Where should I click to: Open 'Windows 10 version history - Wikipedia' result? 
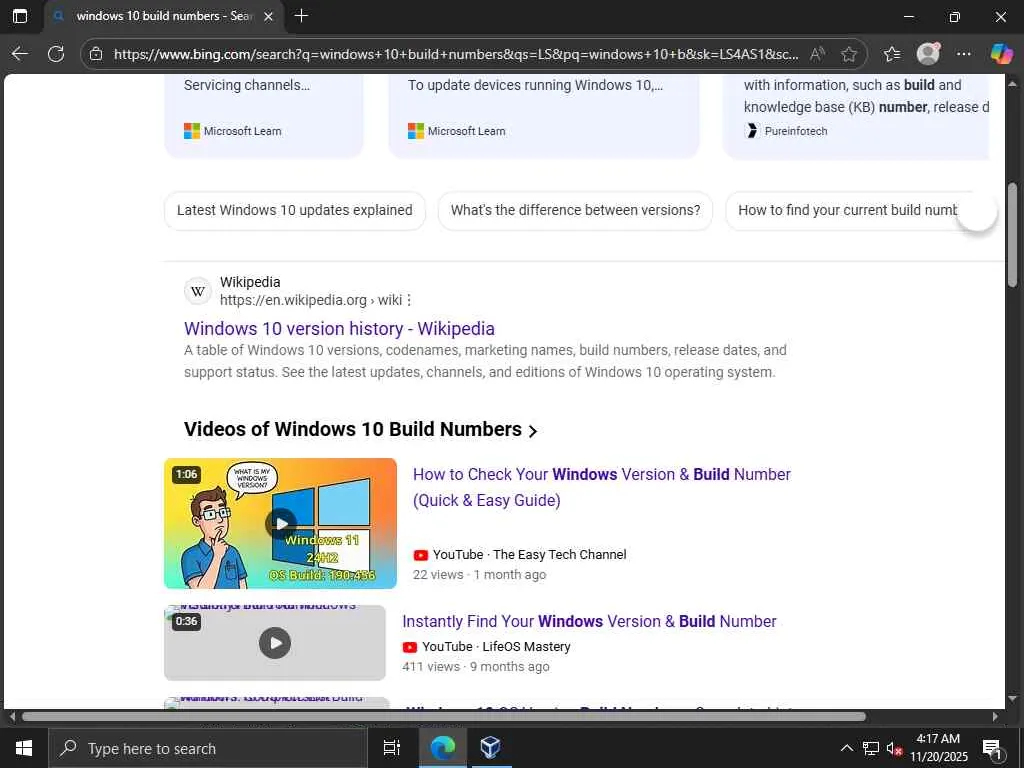coord(339,328)
